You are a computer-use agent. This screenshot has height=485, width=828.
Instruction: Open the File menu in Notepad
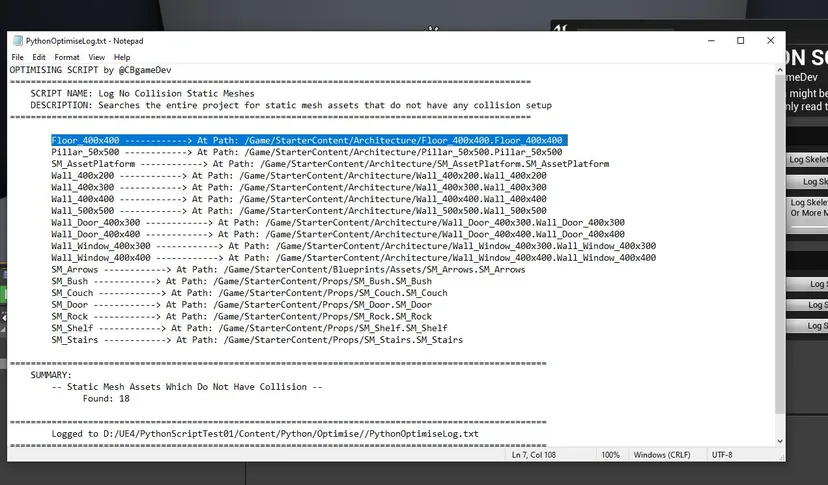[17, 57]
